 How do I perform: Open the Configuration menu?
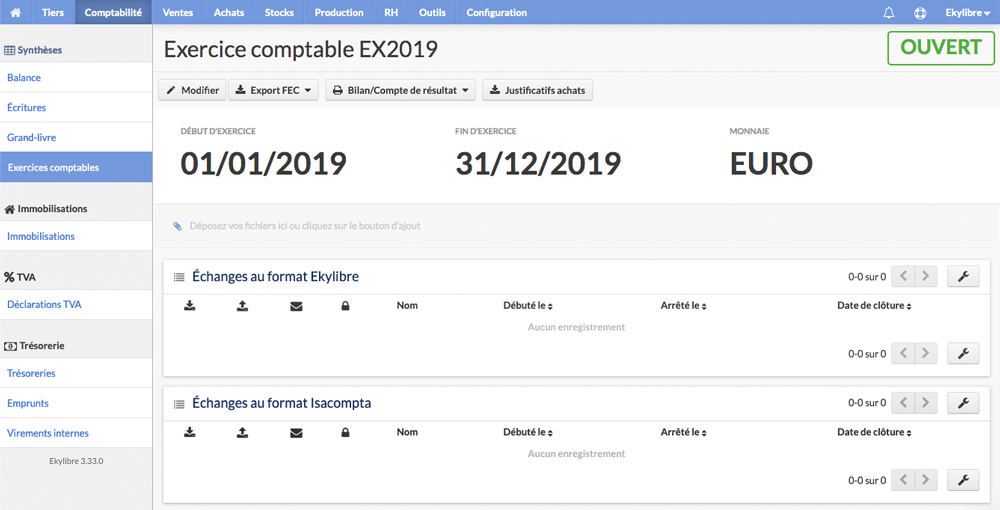point(497,12)
